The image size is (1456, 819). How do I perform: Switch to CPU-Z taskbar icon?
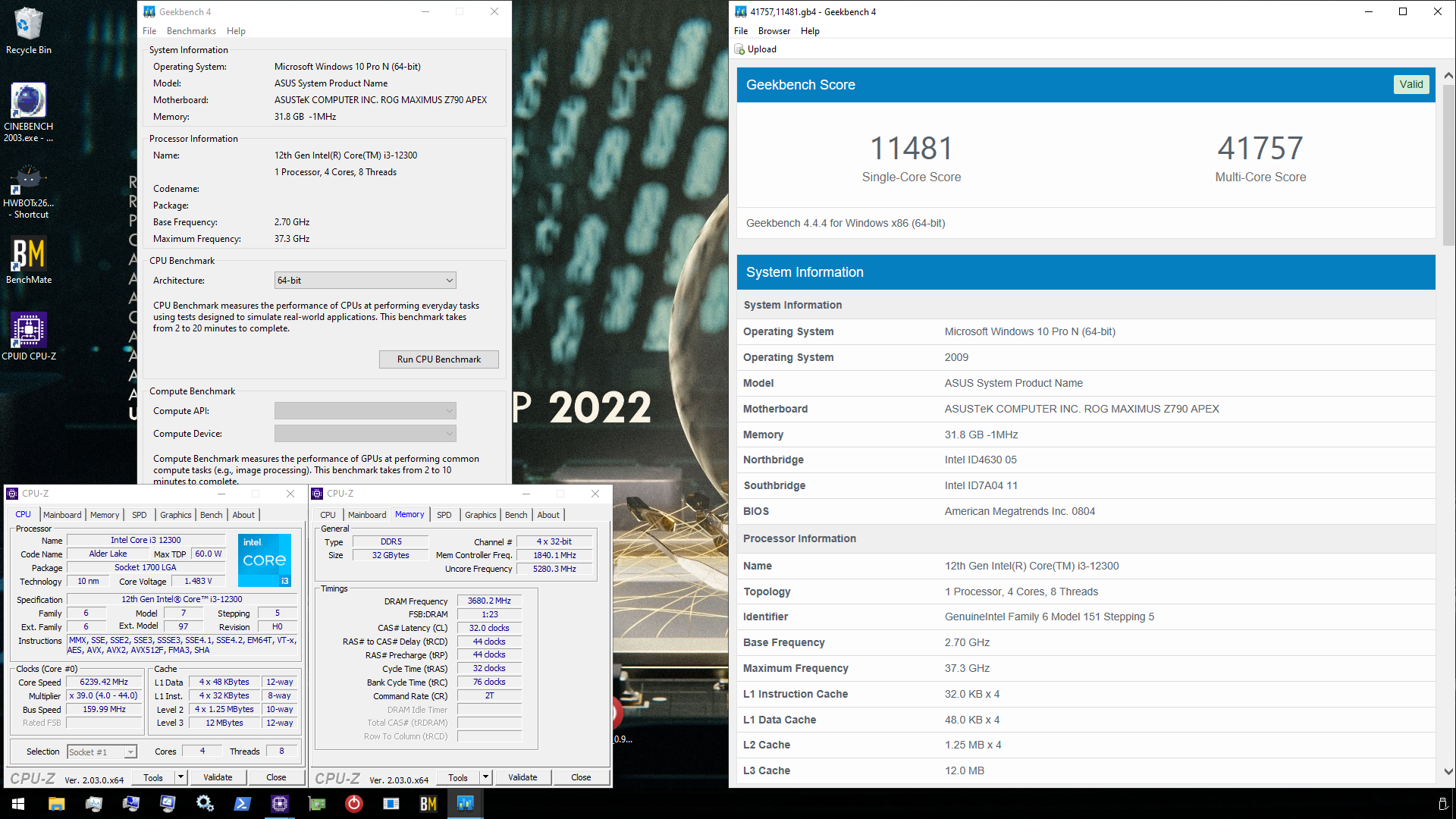click(280, 803)
